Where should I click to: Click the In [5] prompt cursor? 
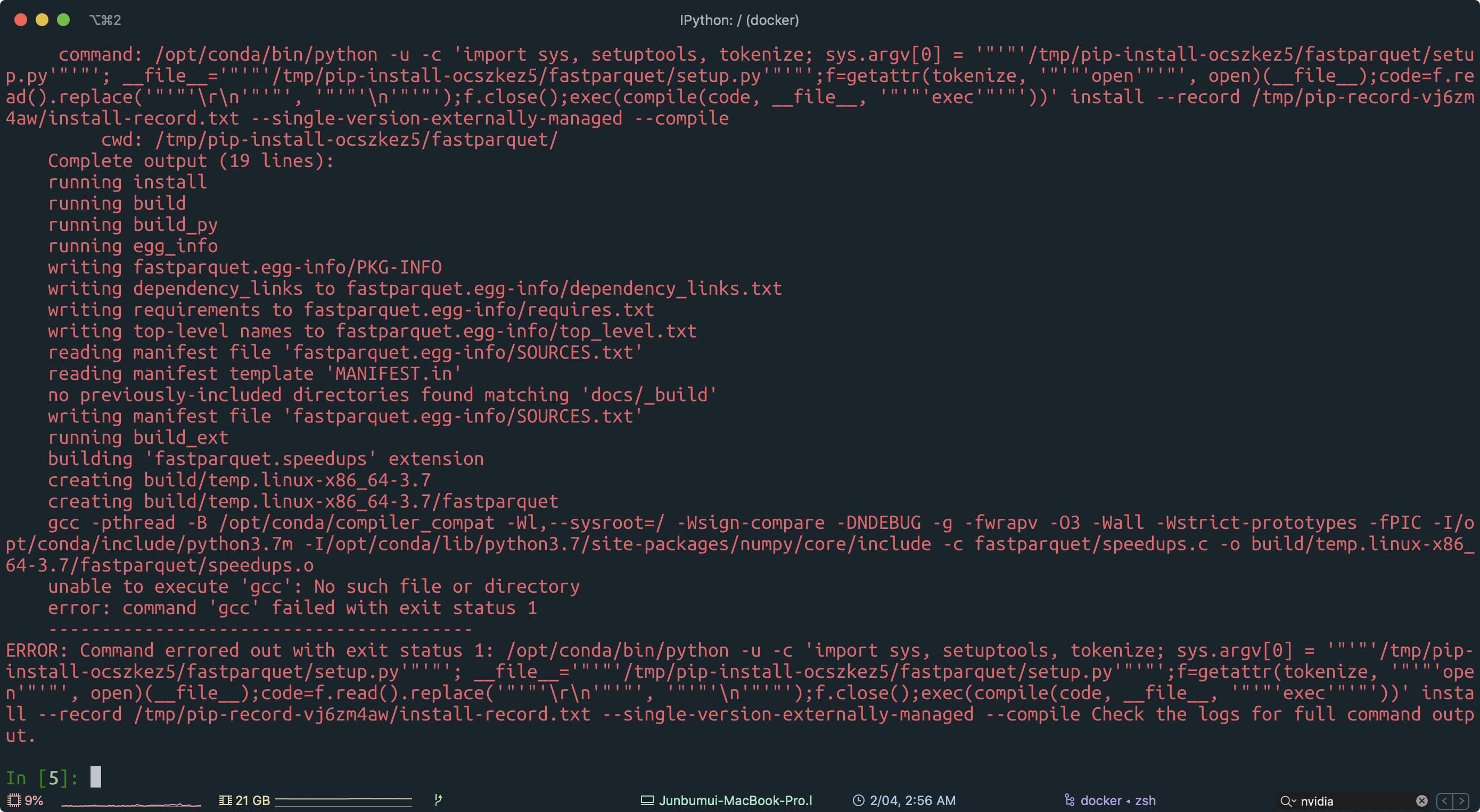(x=96, y=777)
